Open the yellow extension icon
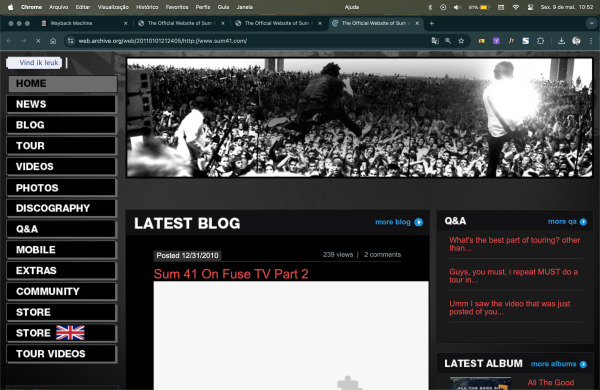The width and height of the screenshot is (600, 390). [481, 41]
